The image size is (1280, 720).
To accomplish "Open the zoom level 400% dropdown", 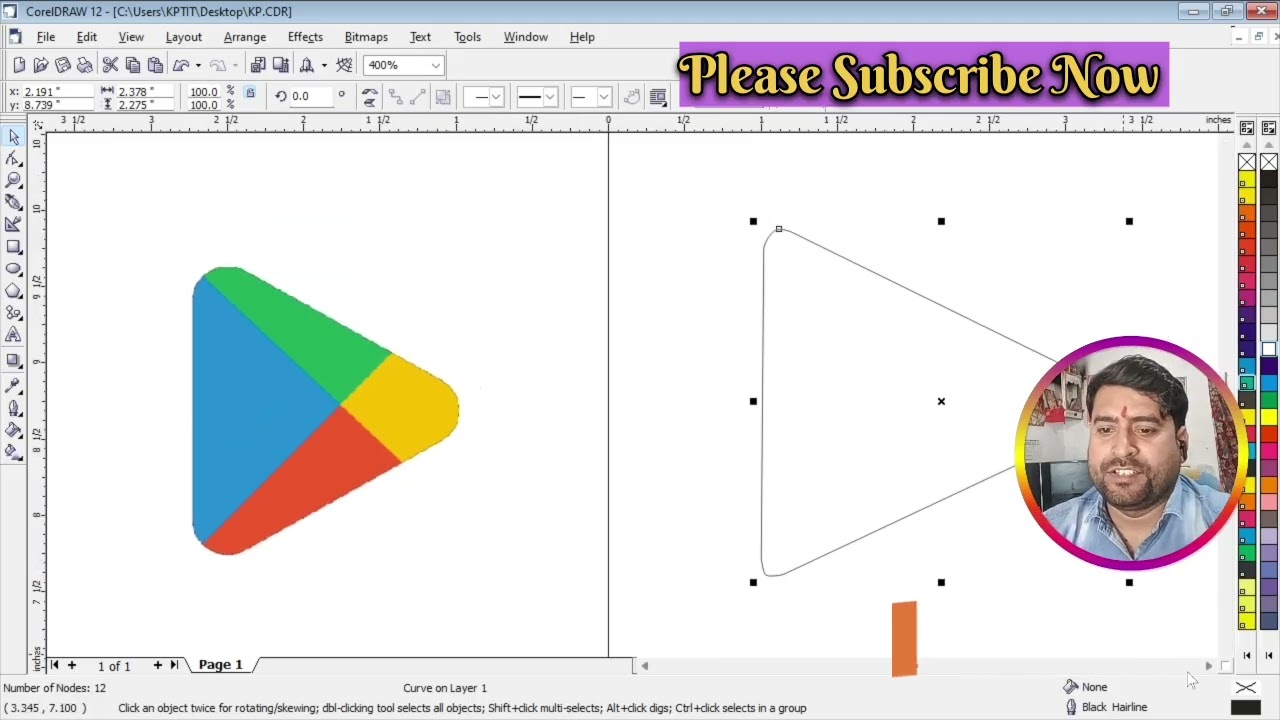I will tap(436, 65).
